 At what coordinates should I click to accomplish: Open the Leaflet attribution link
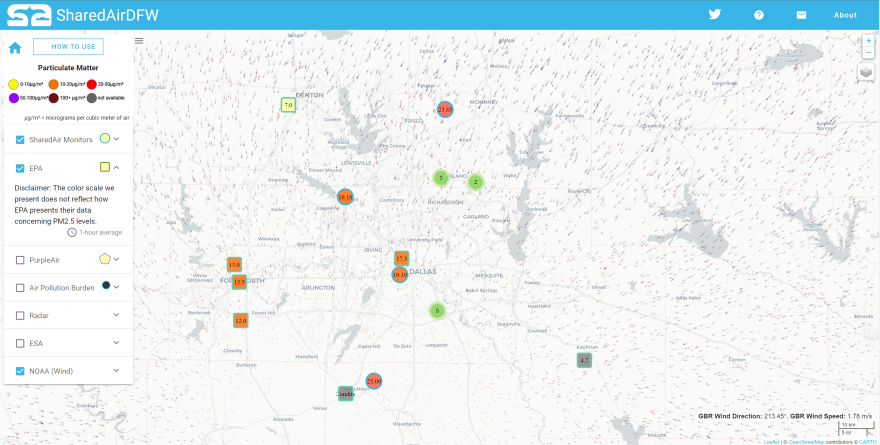point(771,442)
